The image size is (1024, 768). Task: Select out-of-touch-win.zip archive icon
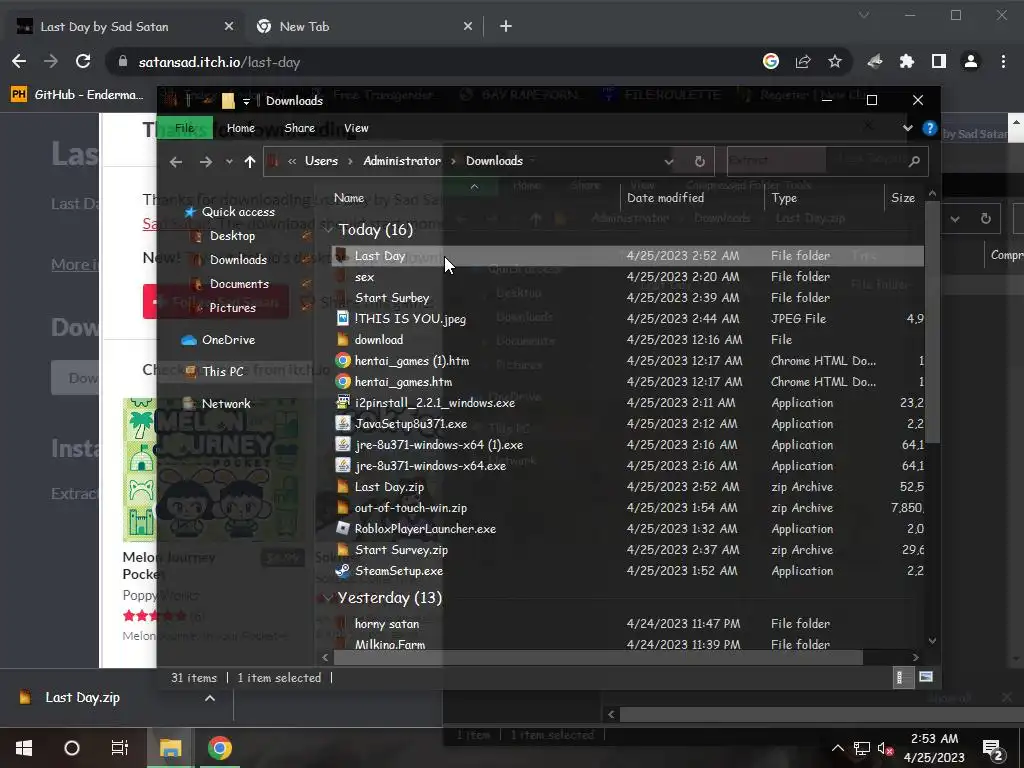[x=342, y=507]
